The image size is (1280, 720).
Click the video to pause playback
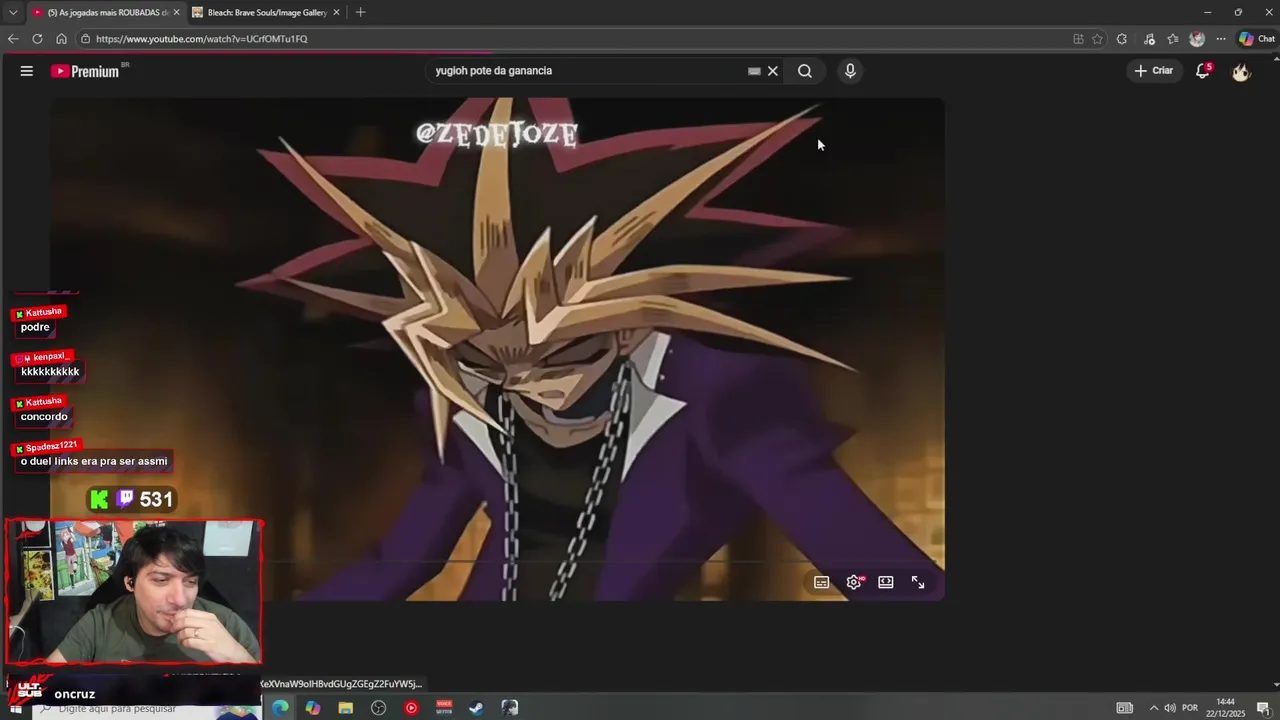pyautogui.click(x=497, y=349)
